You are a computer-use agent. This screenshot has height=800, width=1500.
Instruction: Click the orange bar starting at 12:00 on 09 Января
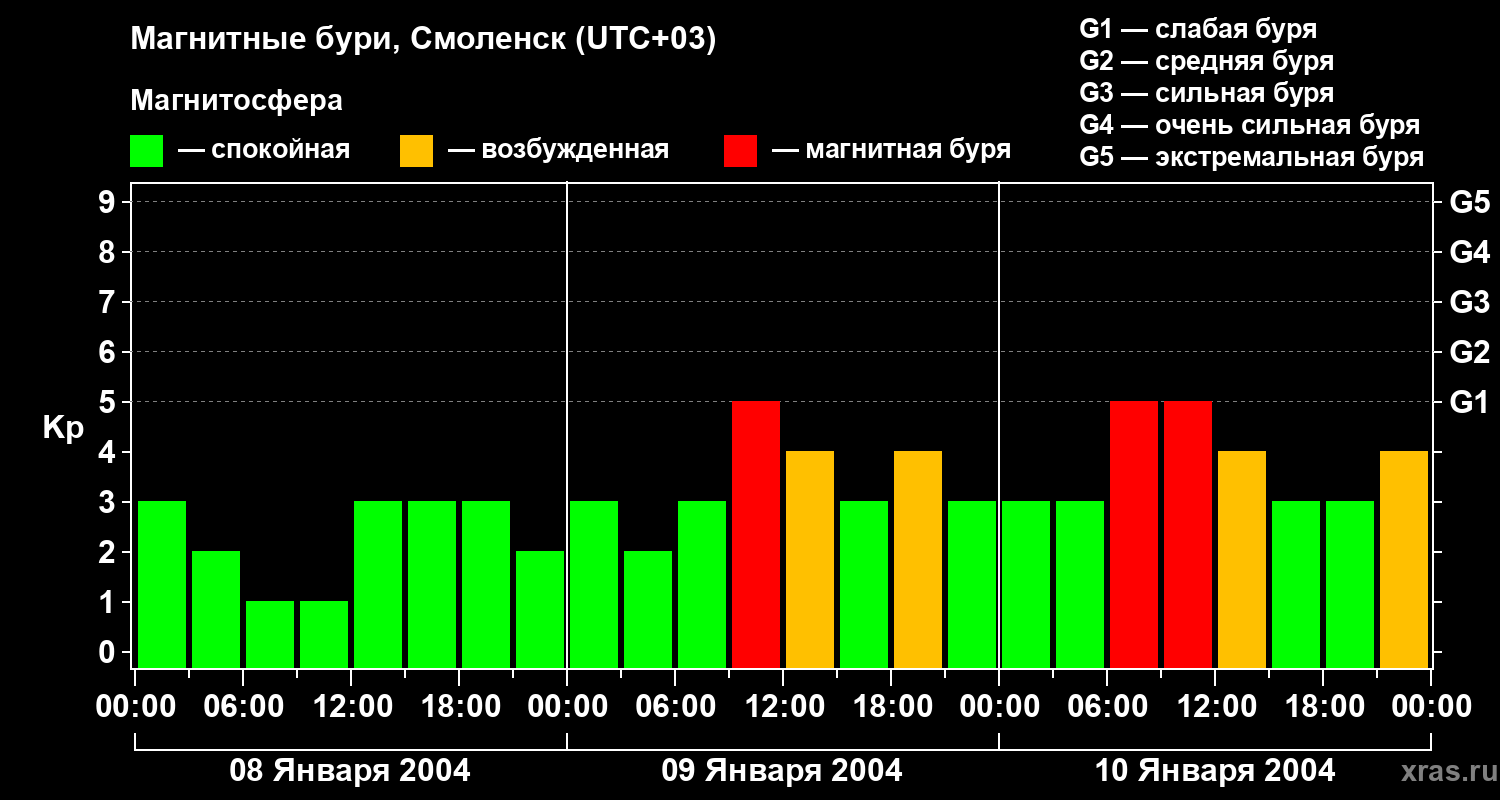coord(810,560)
